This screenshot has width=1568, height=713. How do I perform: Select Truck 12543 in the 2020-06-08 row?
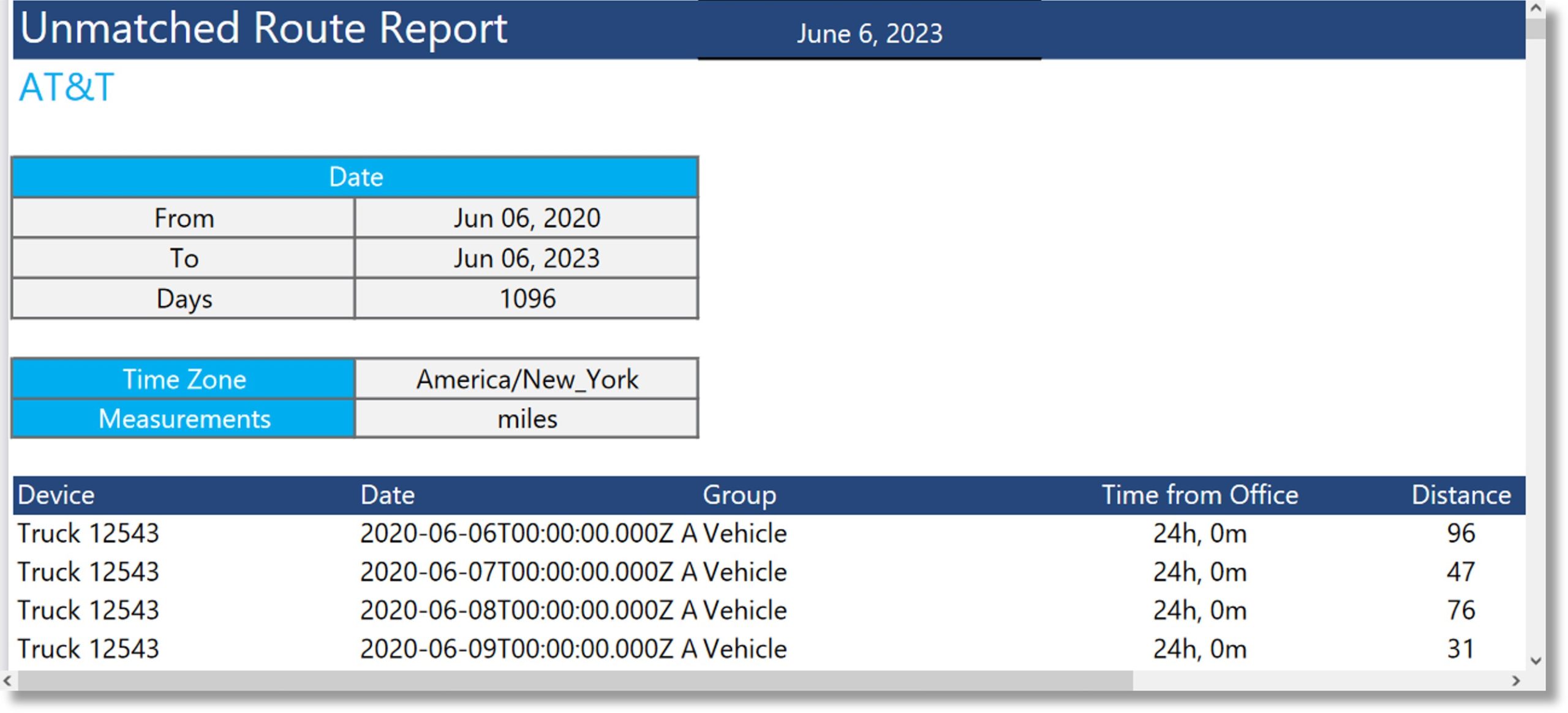point(88,611)
